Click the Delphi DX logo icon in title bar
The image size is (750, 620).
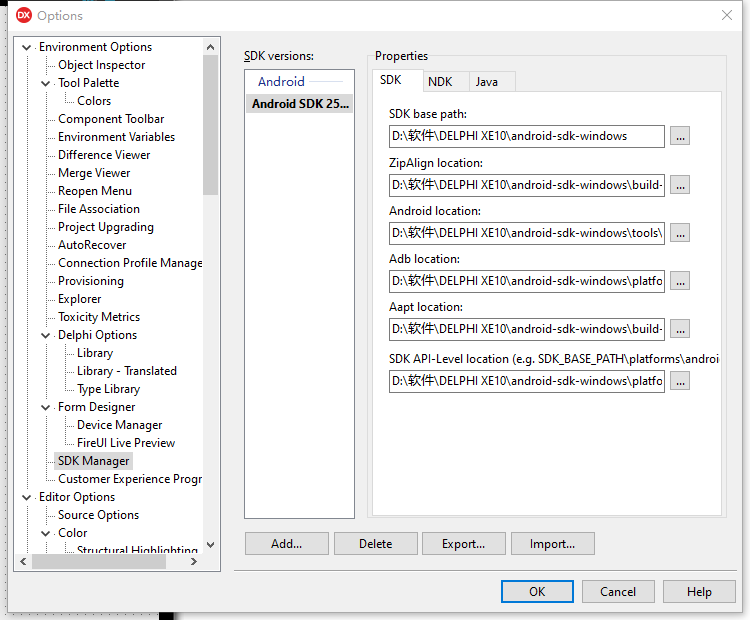[24, 16]
